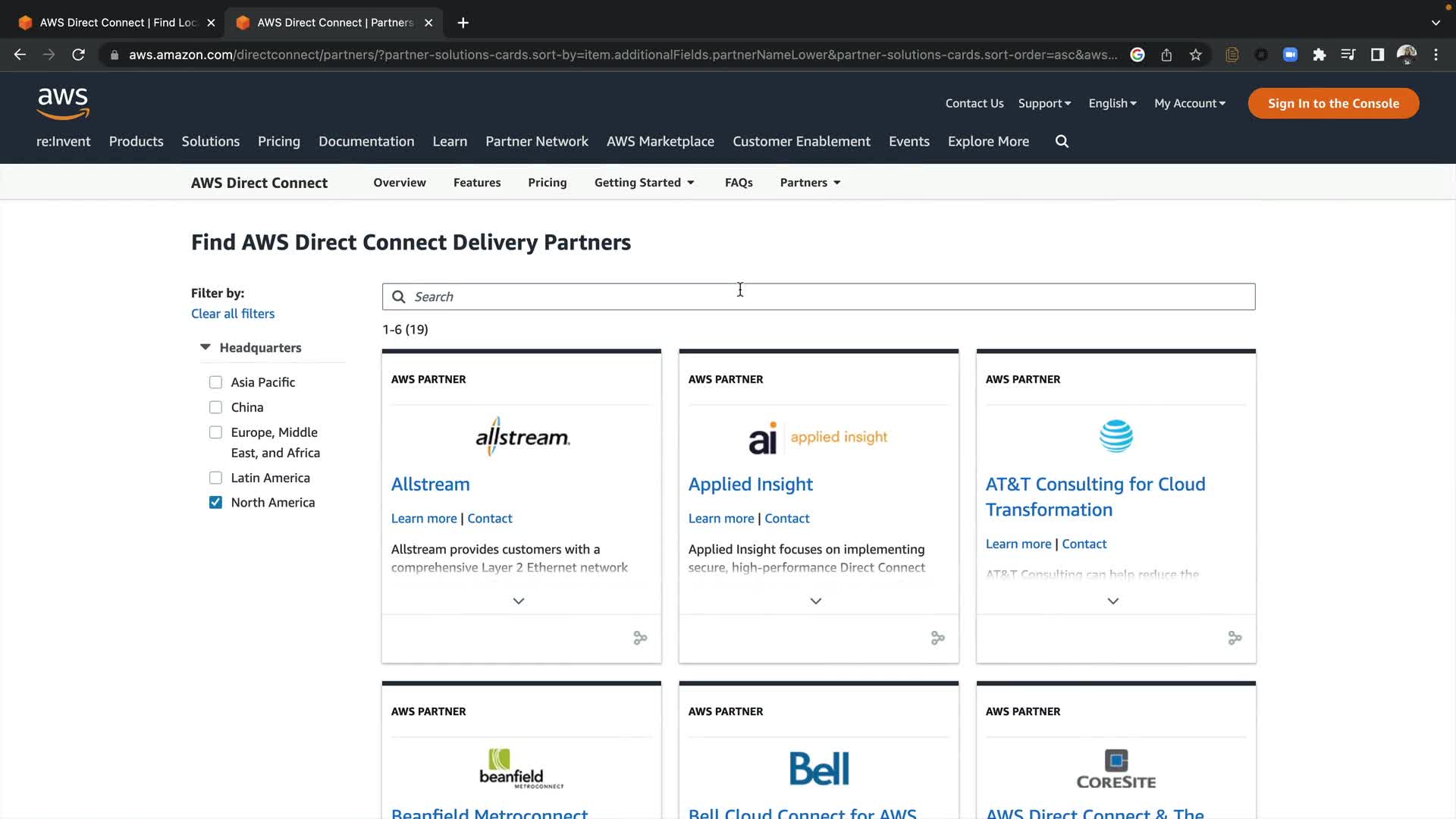Open the Partner Network menu
This screenshot has width=1456, height=819.
[536, 141]
